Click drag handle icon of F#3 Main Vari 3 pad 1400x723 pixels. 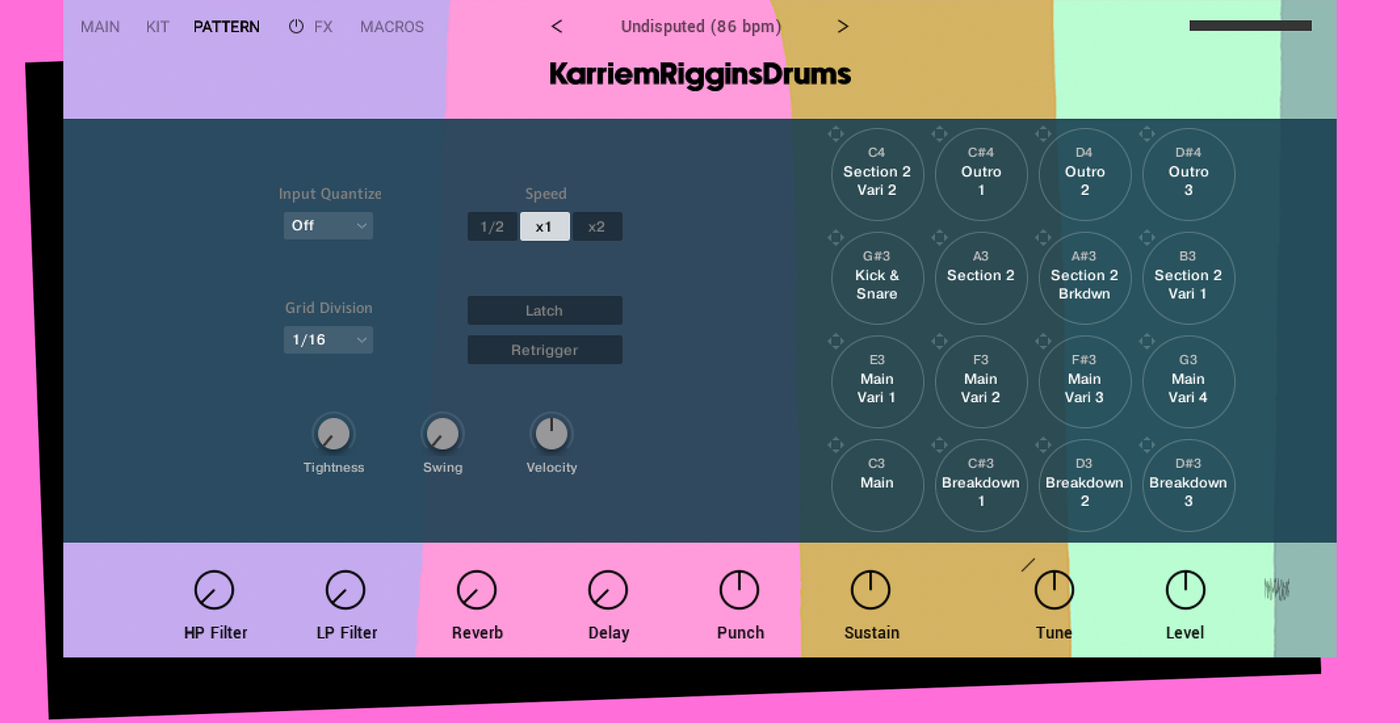point(1043,341)
